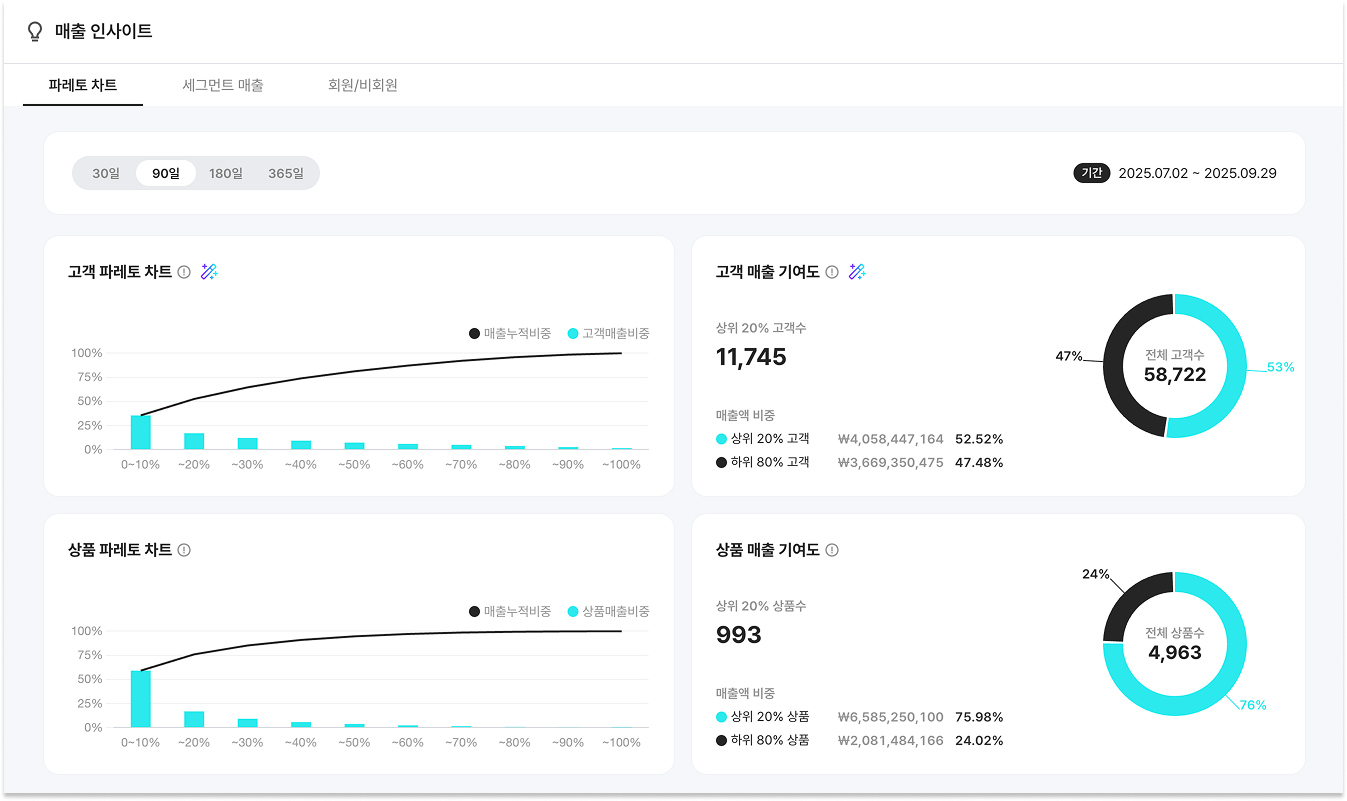Image resolution: width=1347 pixels, height=801 pixels.
Task: Open info tooltip for 상품 파레토 차트
Action: 184,550
